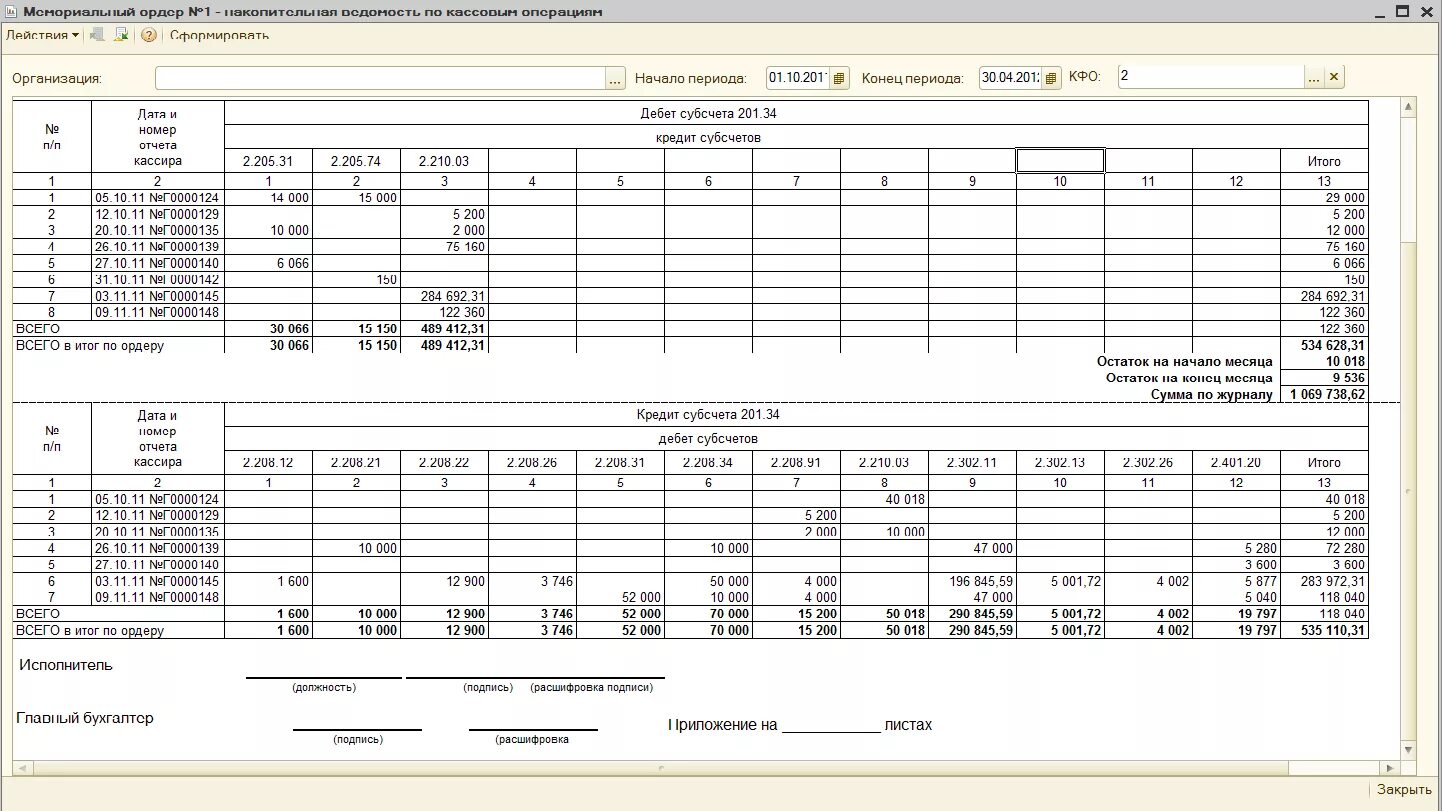Screen dimensions: 1442x811
Task: Open help via the question mark icon
Action: [149, 35]
